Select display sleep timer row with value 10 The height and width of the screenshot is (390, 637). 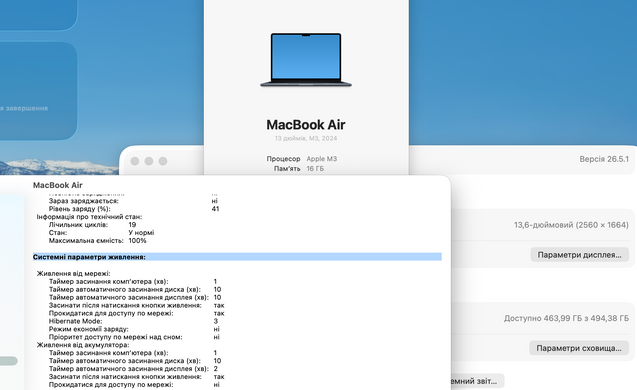(x=135, y=297)
